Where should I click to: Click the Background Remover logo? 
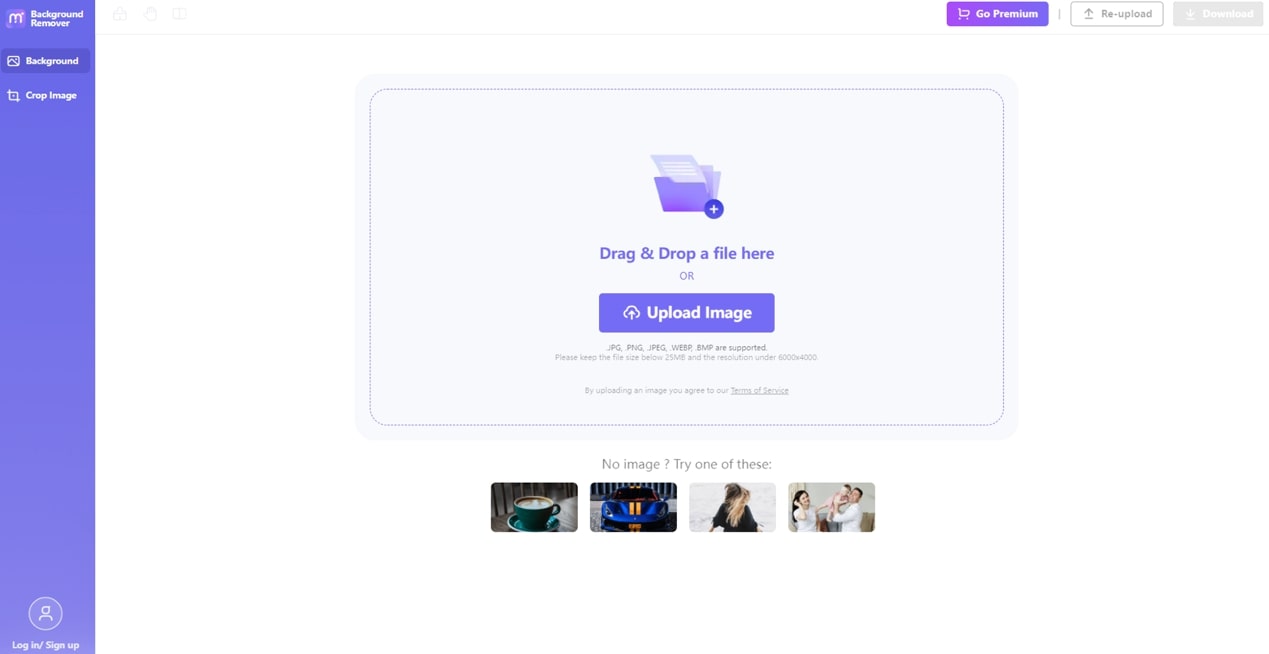(x=45, y=18)
